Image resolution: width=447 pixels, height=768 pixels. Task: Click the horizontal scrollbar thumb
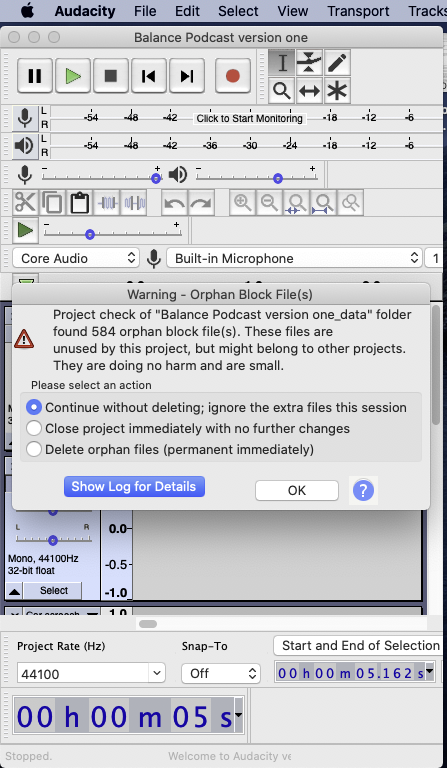pyautogui.click(x=148, y=624)
